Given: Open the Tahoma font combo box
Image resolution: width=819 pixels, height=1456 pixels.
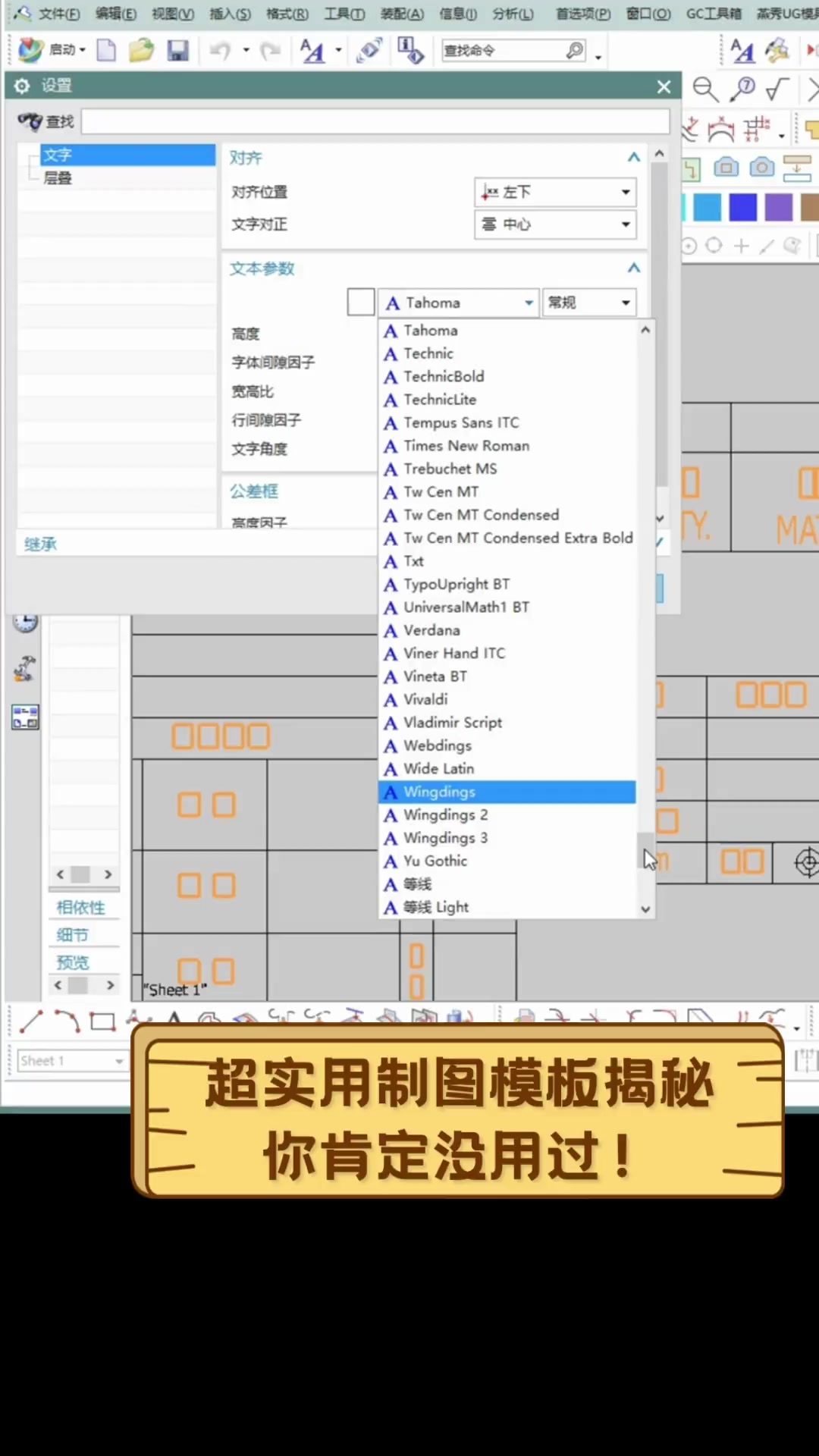Looking at the screenshot, I should pos(459,303).
